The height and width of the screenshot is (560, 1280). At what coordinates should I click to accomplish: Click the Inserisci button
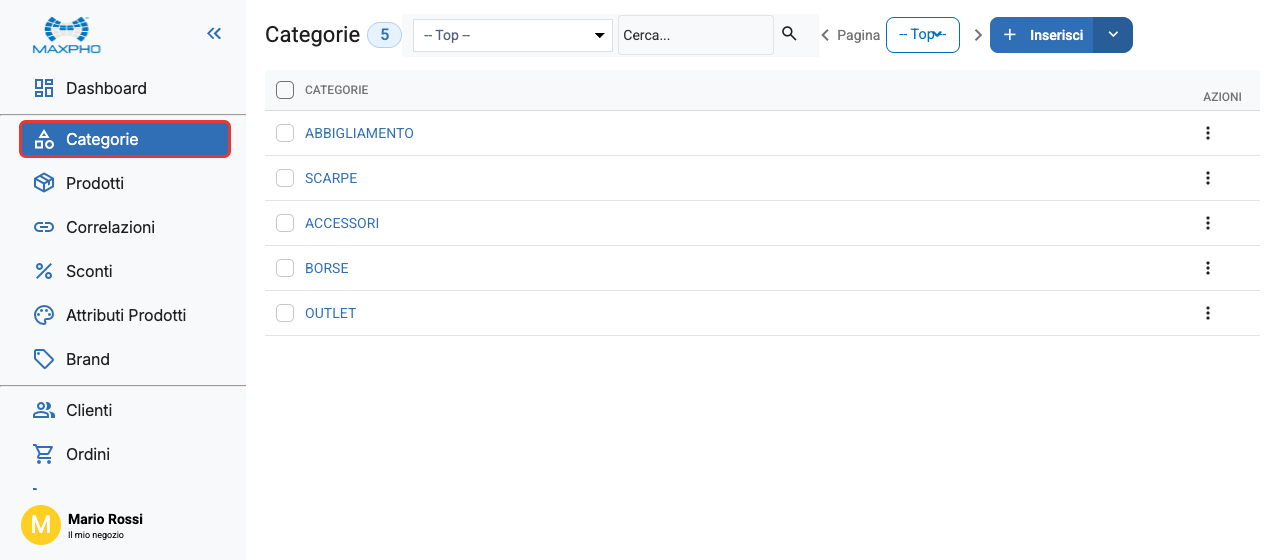[x=1043, y=35]
